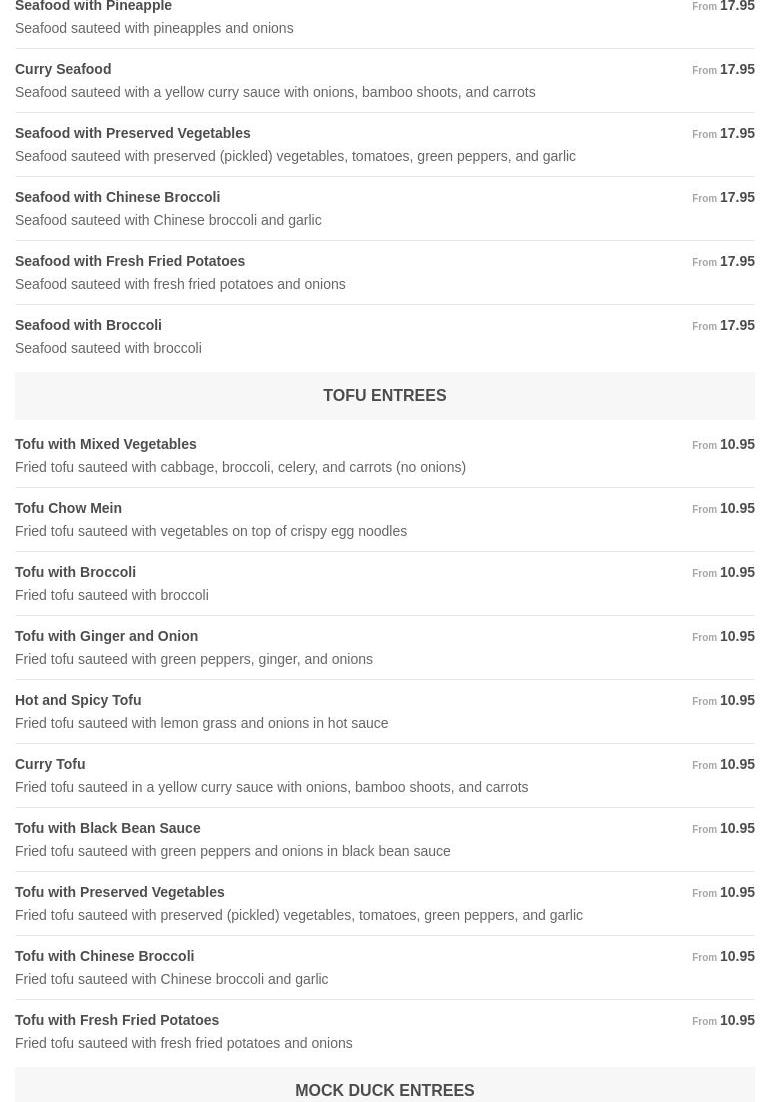Click the Seafood with Broccoli item
The width and height of the screenshot is (770, 1102).
(x=88, y=325)
